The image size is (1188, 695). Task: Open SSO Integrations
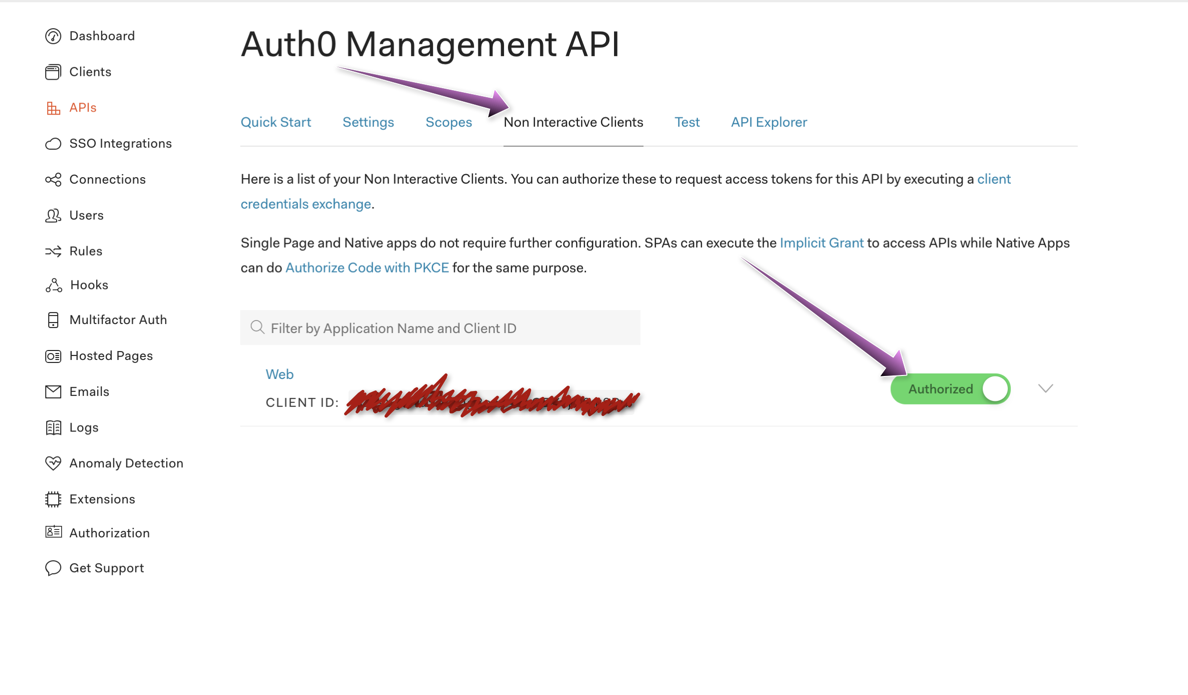click(x=120, y=143)
